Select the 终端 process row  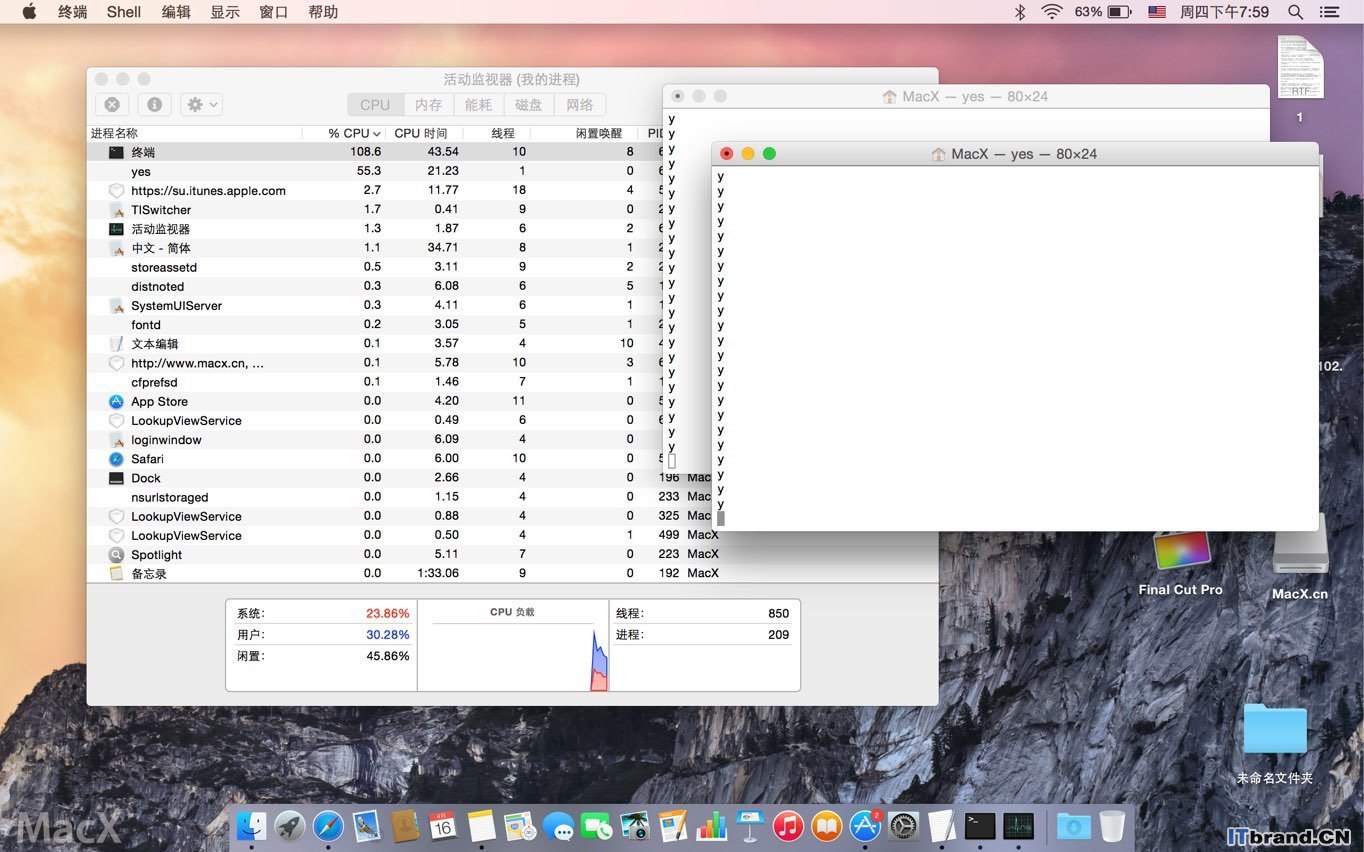(x=375, y=152)
